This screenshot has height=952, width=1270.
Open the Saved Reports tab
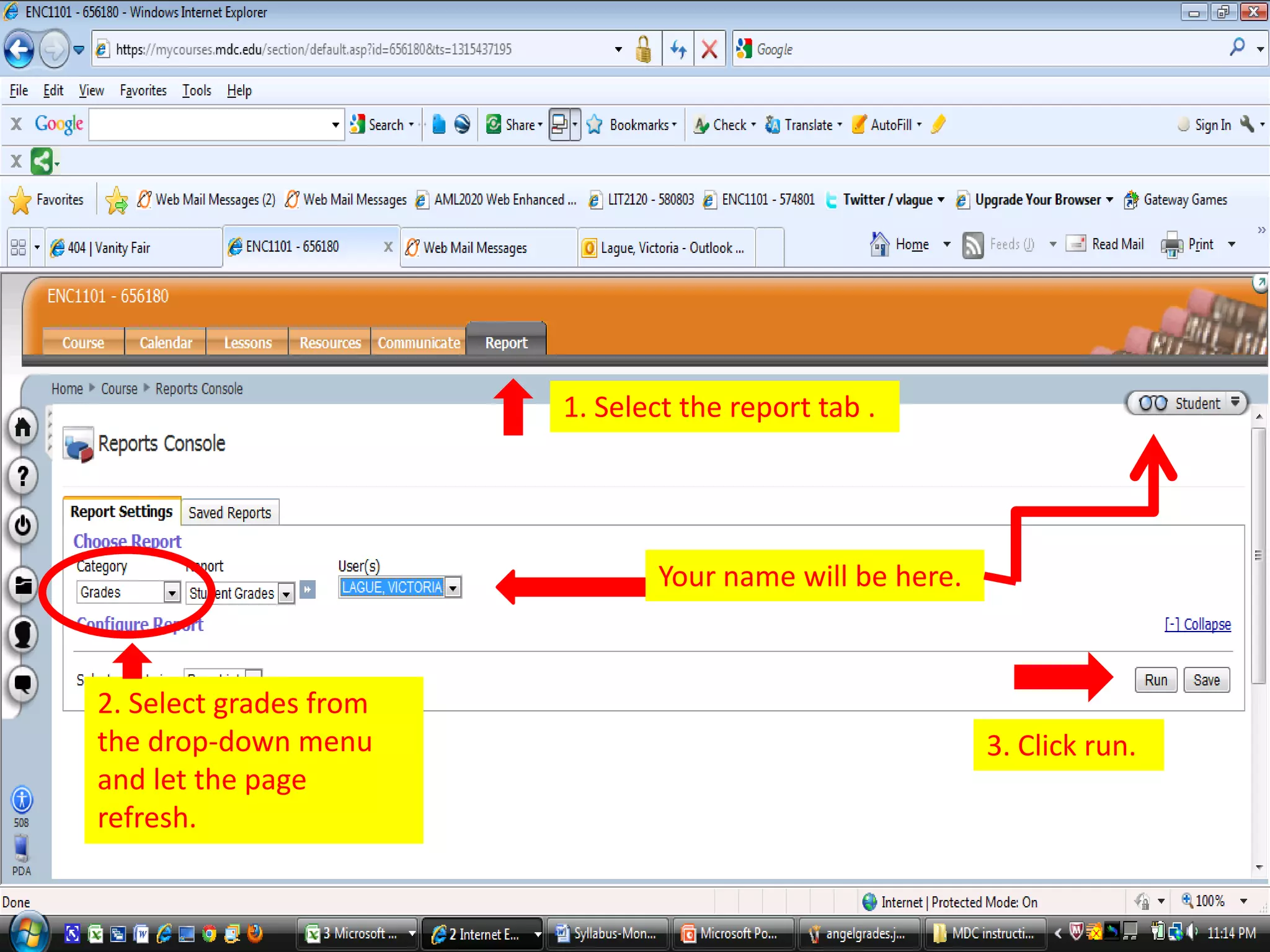229,513
